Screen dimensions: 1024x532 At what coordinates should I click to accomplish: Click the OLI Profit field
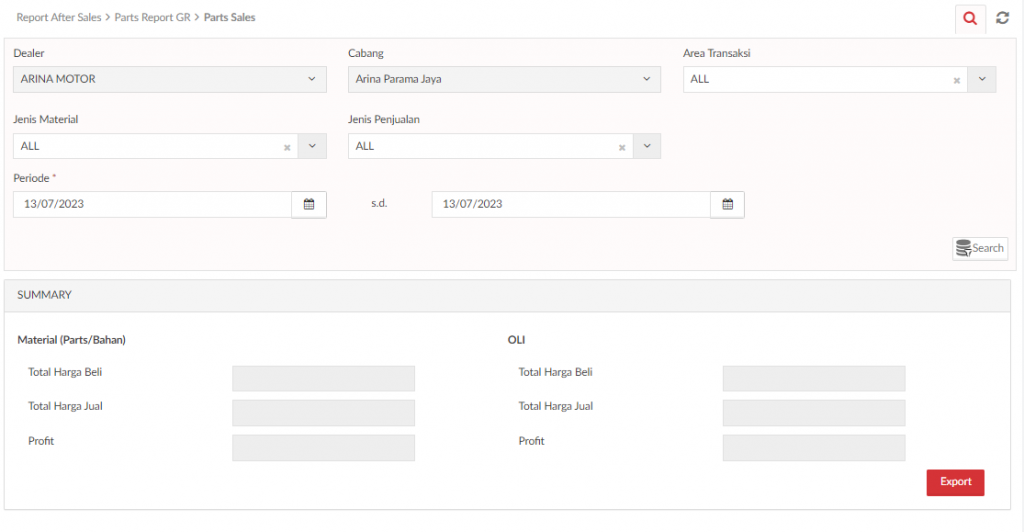(814, 448)
